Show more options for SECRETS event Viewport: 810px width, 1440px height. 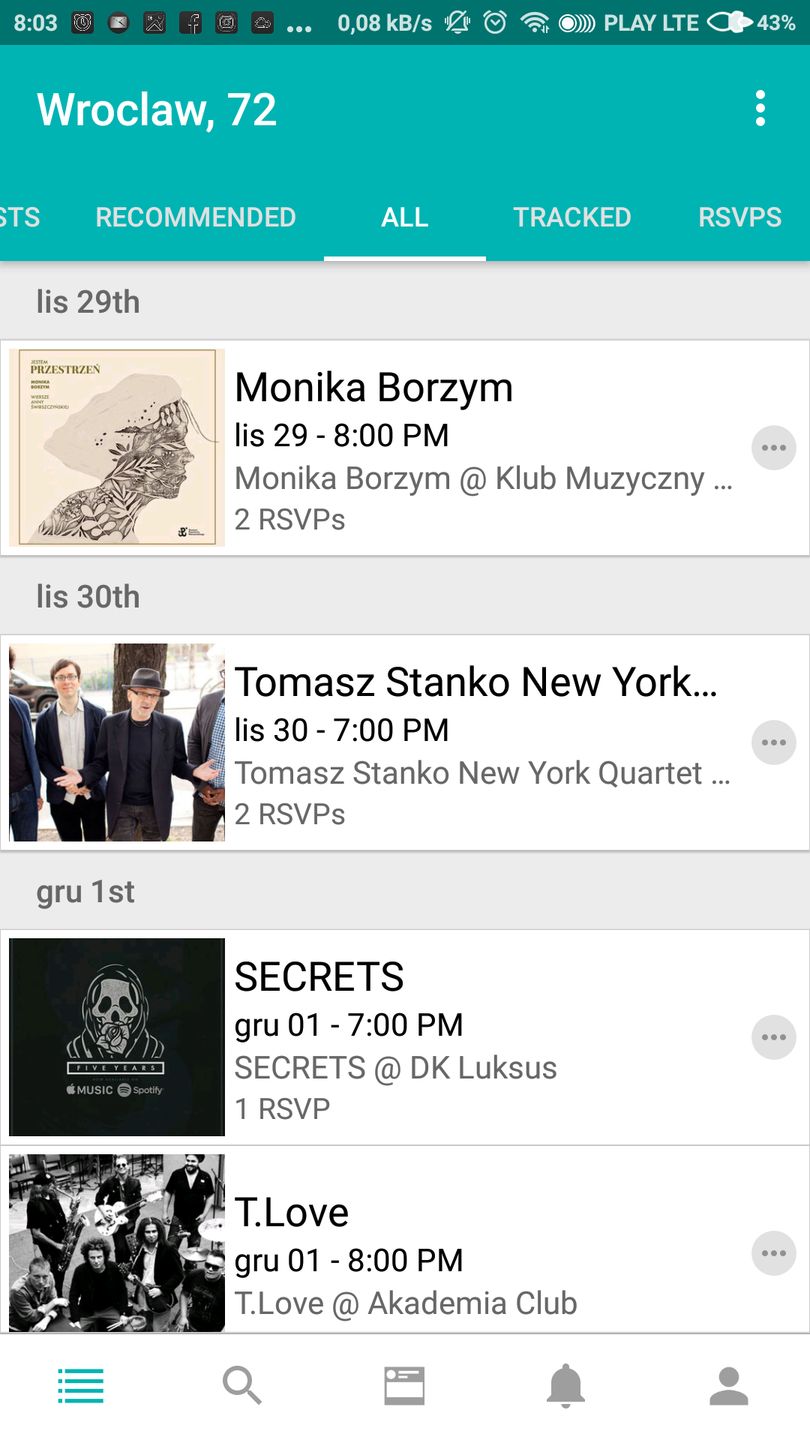[773, 1038]
